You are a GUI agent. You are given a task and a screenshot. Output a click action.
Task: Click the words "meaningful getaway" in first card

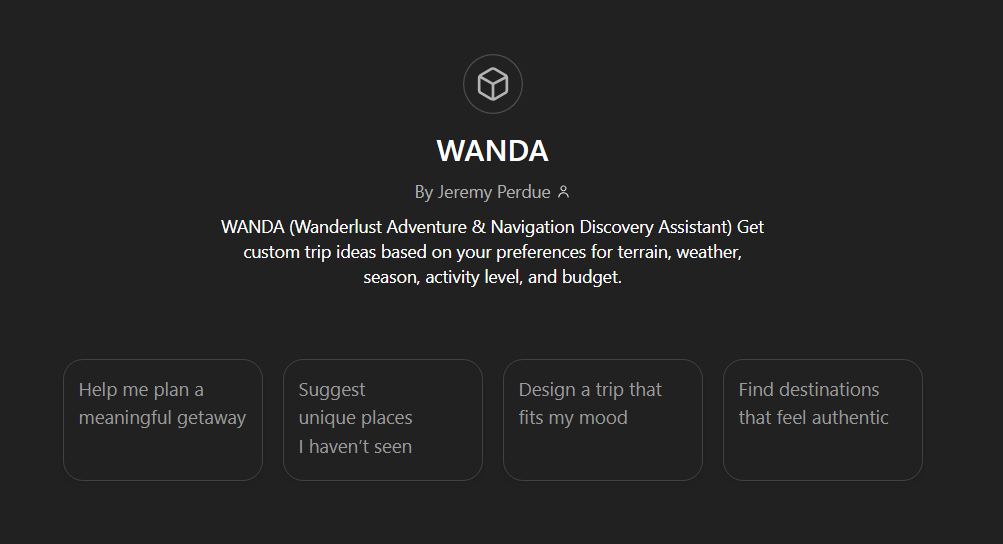pos(162,418)
